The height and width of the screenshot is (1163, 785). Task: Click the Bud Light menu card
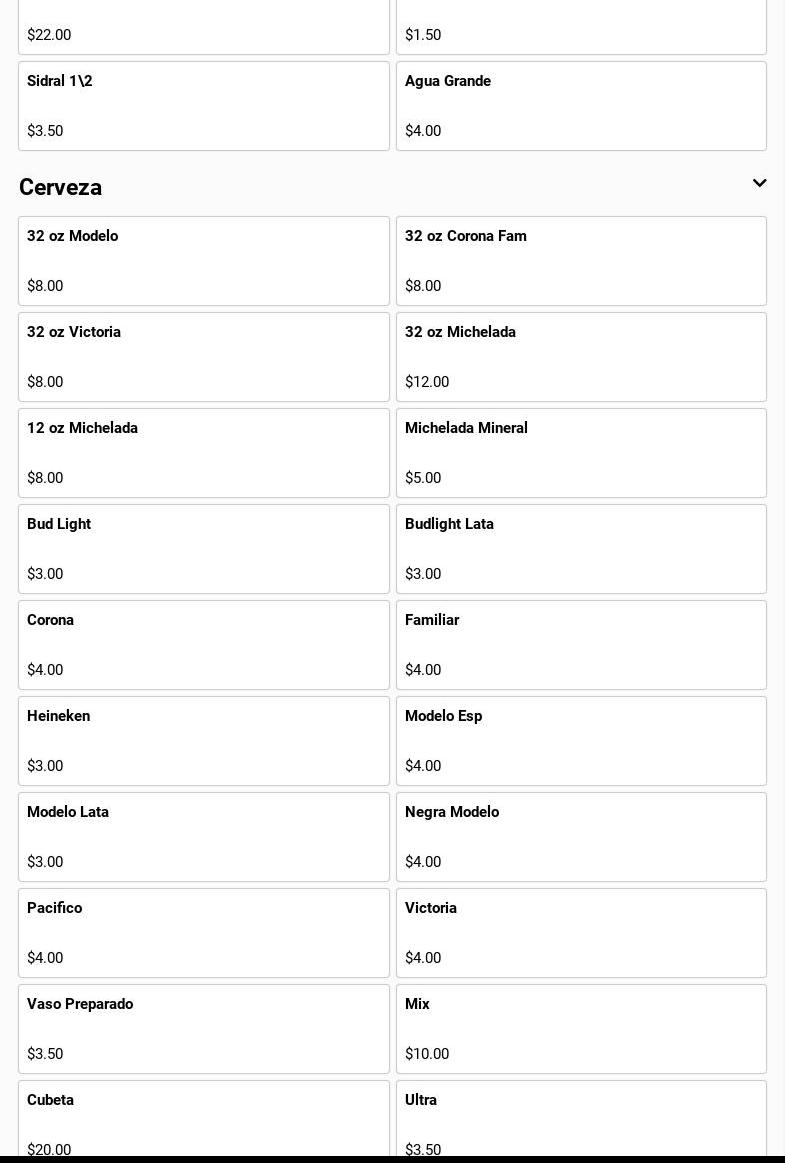(204, 549)
